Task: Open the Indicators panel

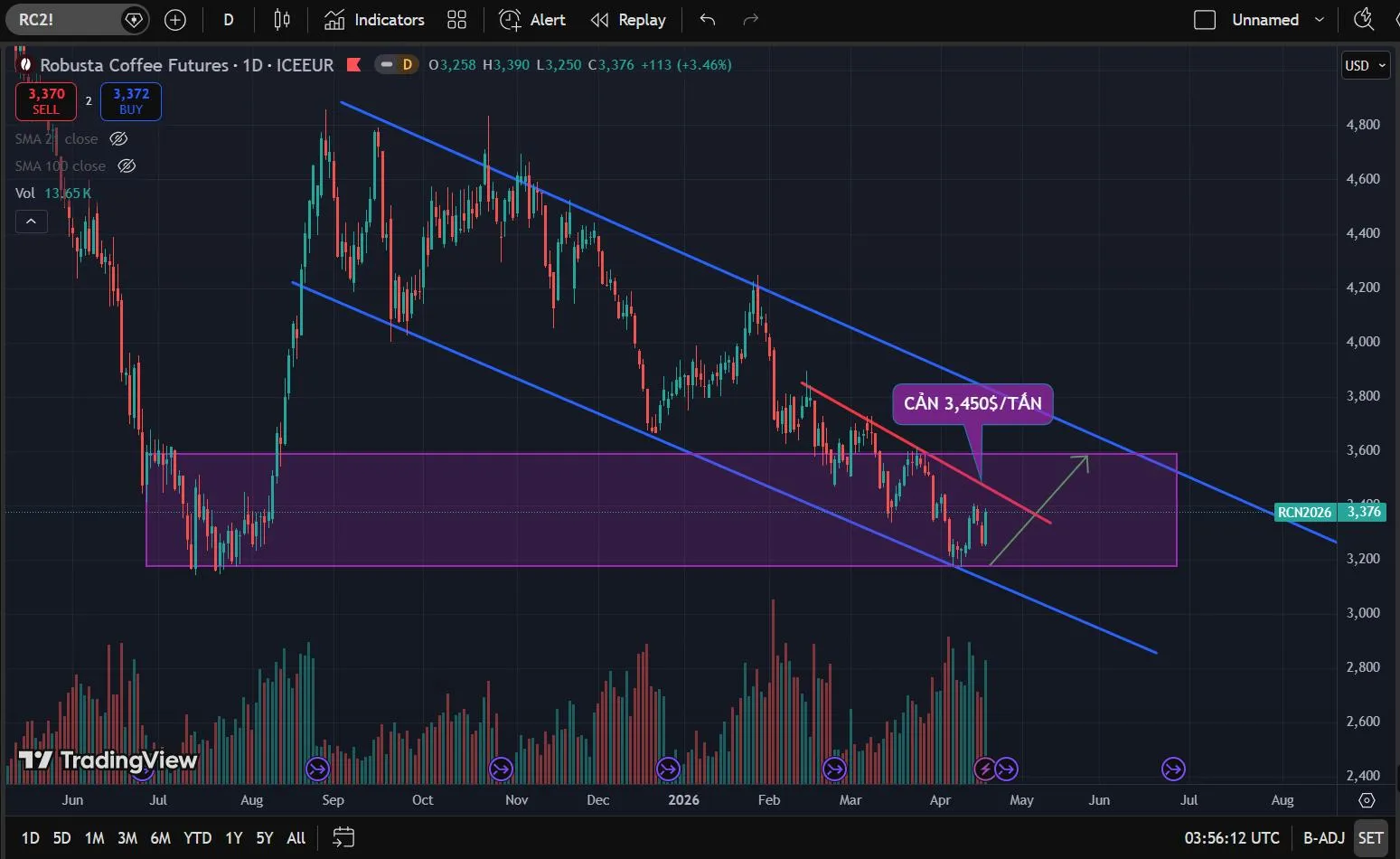Action: (374, 20)
